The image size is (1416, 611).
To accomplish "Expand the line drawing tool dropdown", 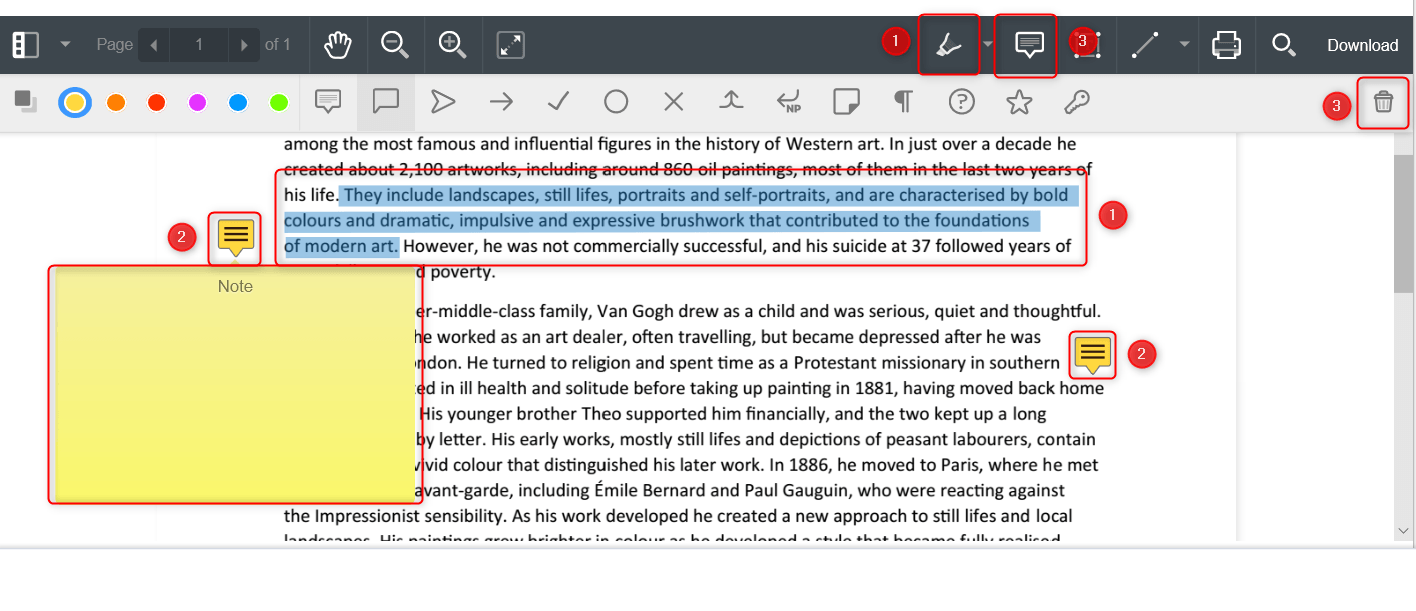I will (x=1184, y=45).
